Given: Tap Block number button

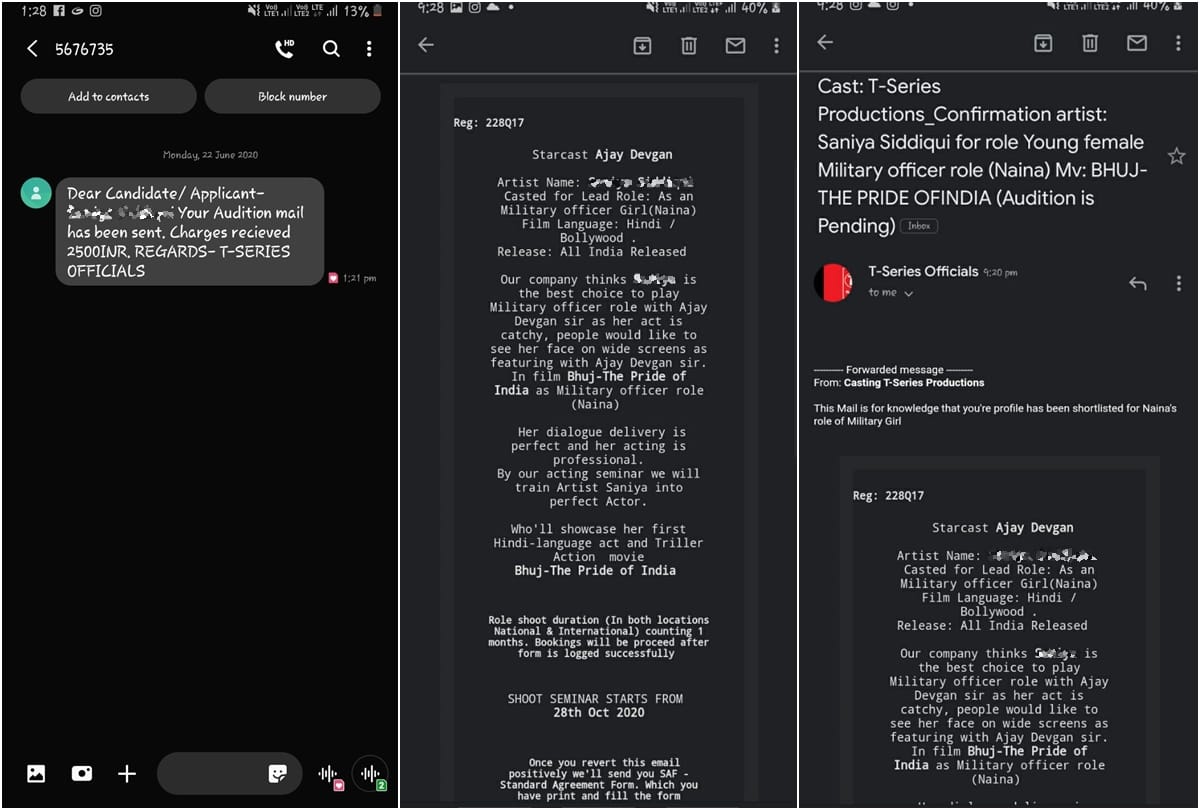Looking at the screenshot, I should click(292, 96).
